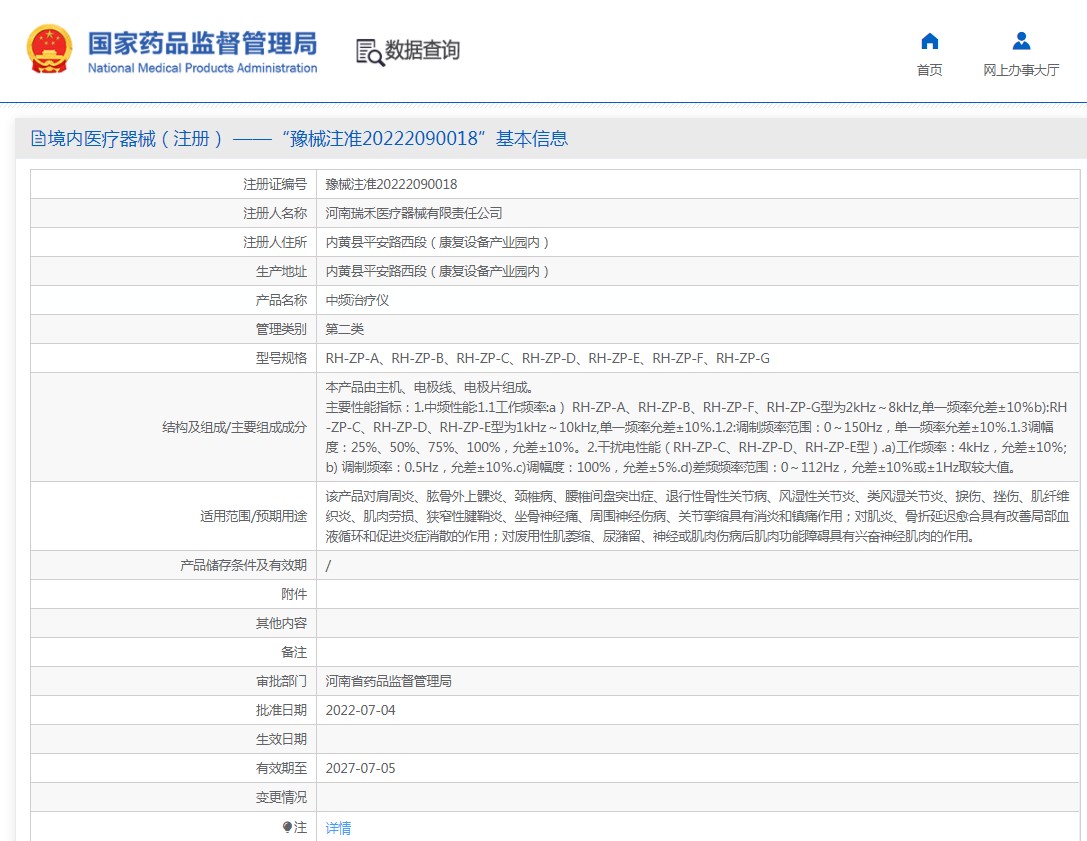Screen dimensions: 1087x841
Task: Click the 结构及组成/主要组成成分 label
Action: [234, 427]
